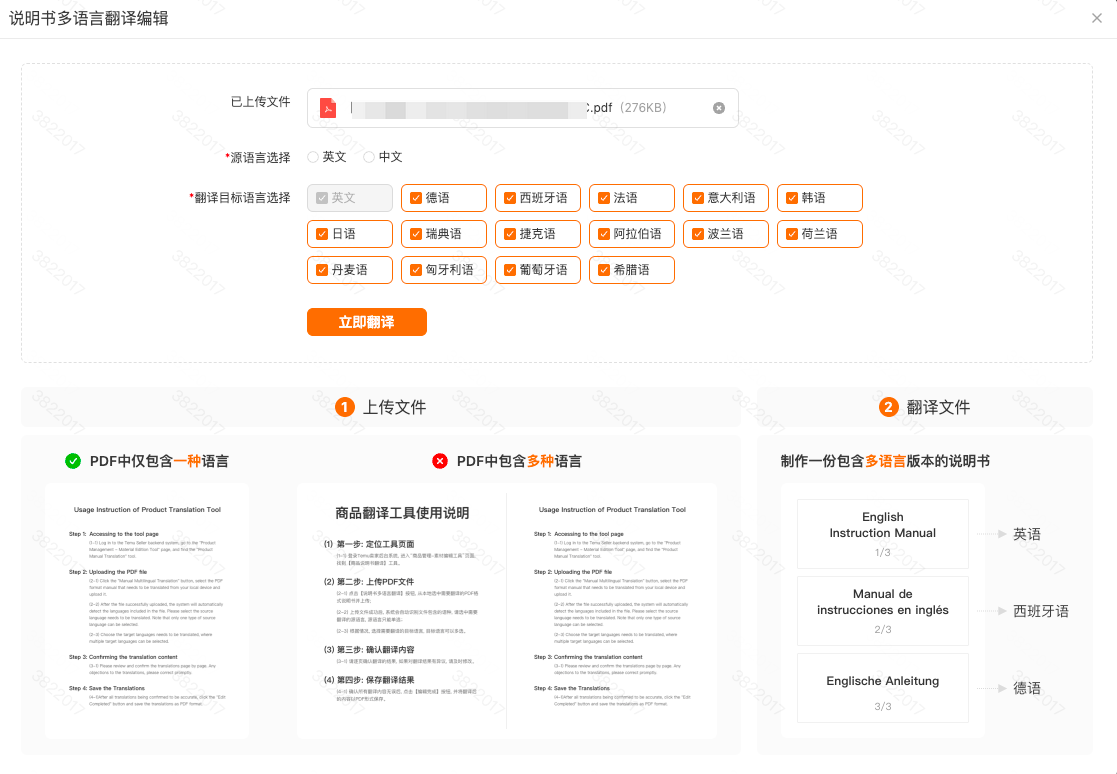
Task: Toggle the 葡萄牙语 checkbox
Action: click(509, 270)
